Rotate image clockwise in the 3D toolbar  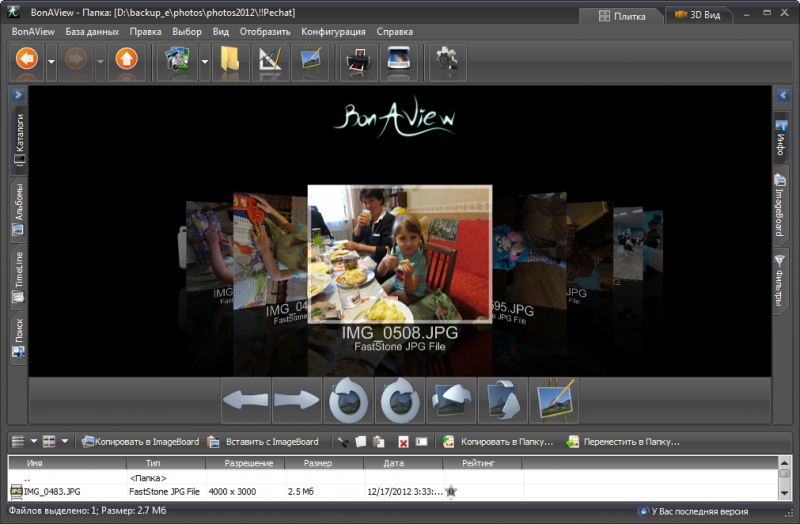coord(400,401)
